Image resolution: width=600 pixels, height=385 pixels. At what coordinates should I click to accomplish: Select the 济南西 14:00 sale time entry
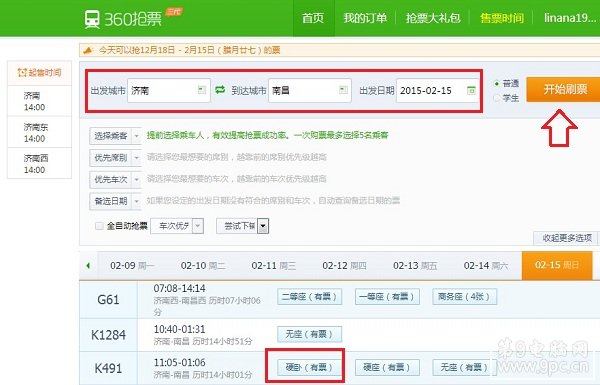click(x=39, y=164)
